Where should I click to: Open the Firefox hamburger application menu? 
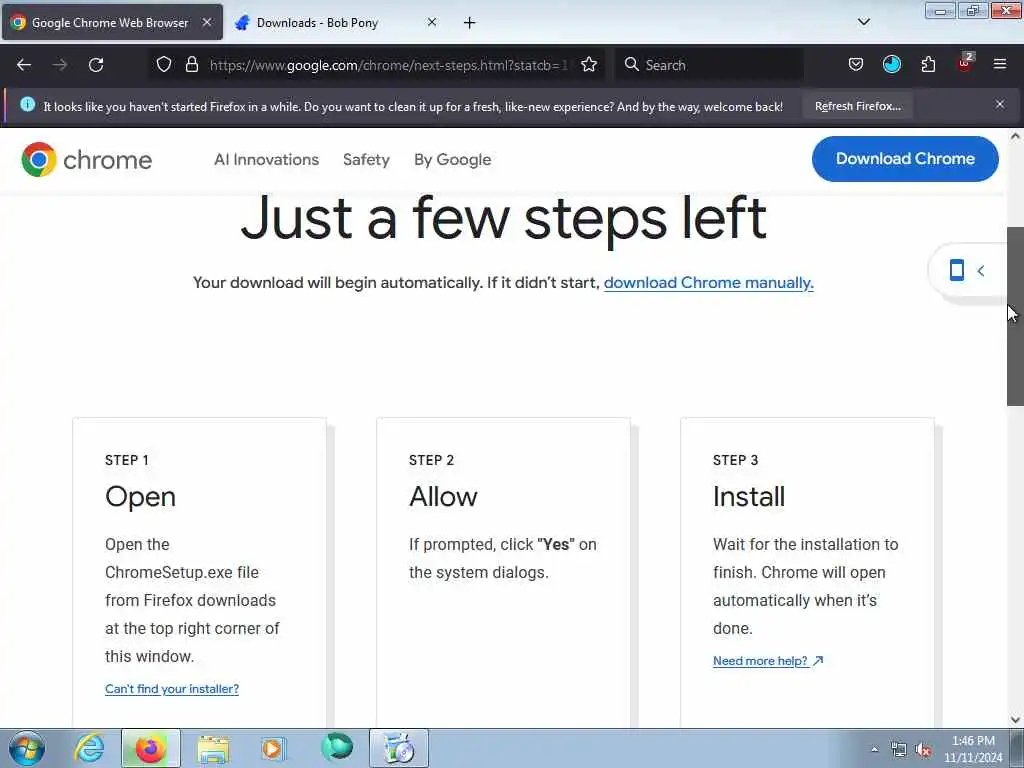(1000, 65)
